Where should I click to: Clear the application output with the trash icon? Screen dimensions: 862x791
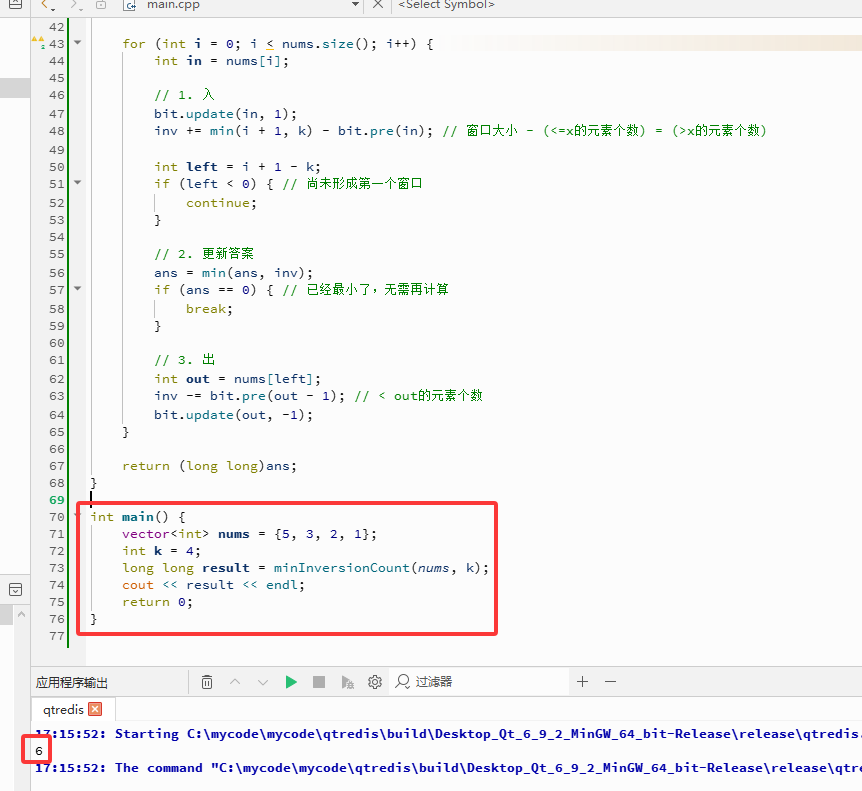(x=207, y=682)
